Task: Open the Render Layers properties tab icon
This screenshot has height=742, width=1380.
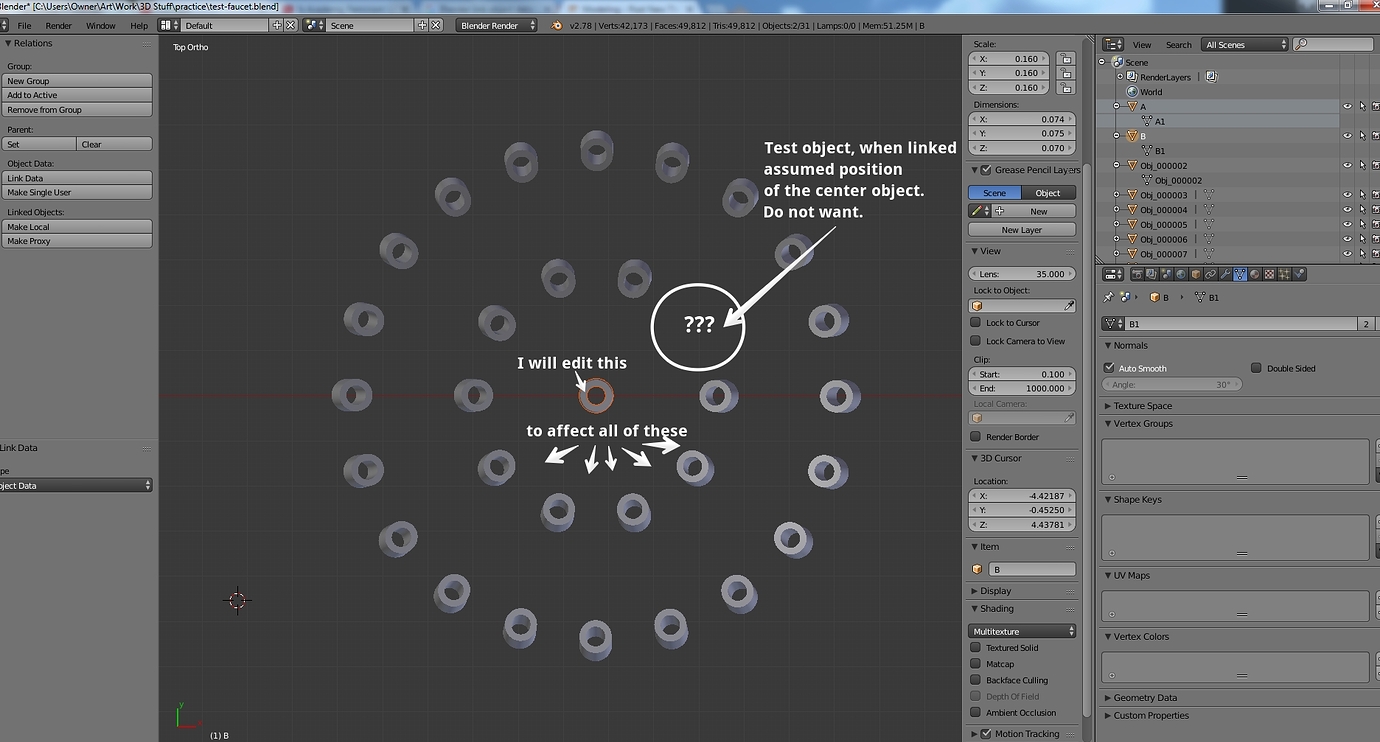Action: 1152,274
